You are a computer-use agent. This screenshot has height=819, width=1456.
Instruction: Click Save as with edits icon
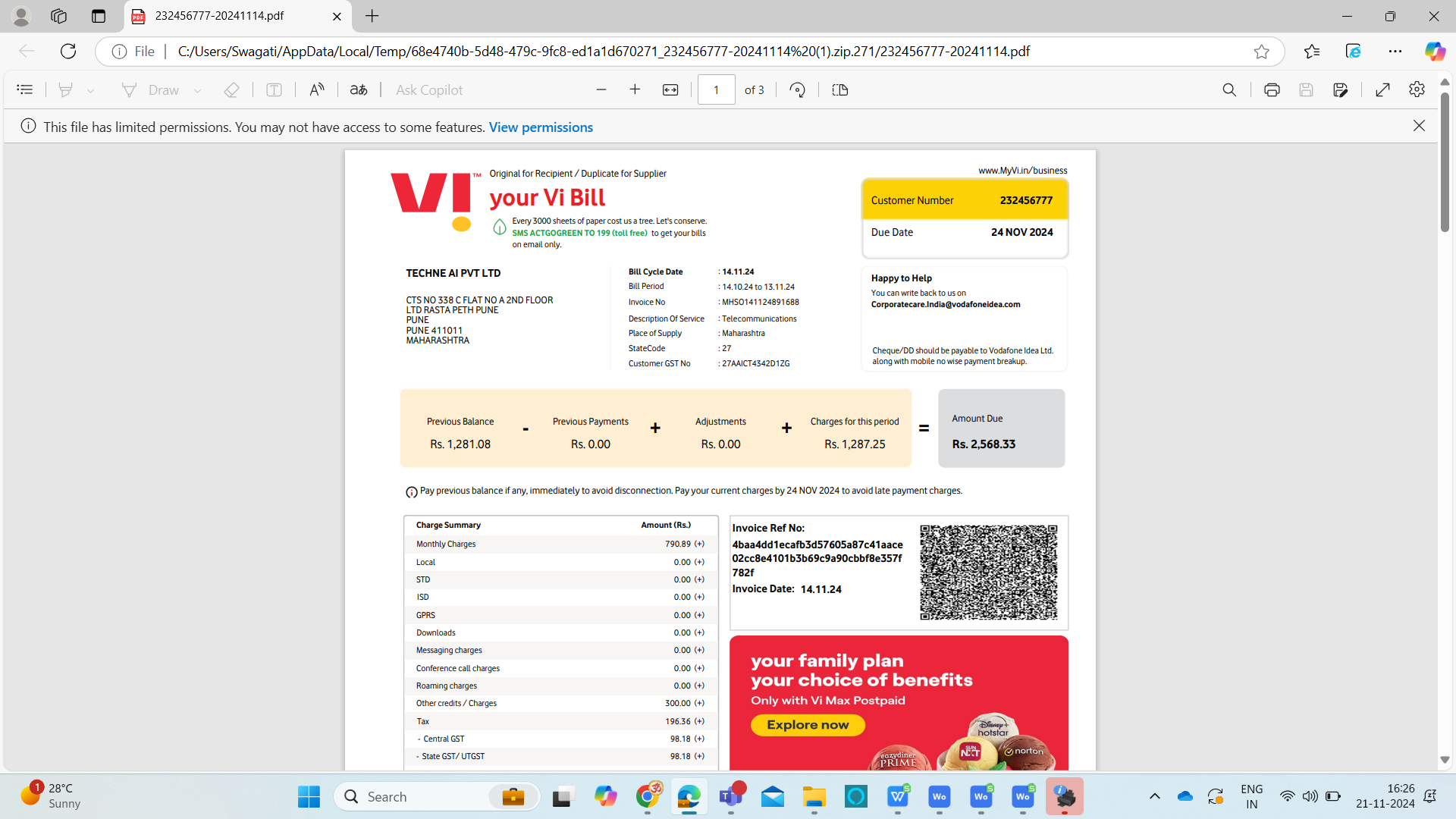click(1341, 90)
